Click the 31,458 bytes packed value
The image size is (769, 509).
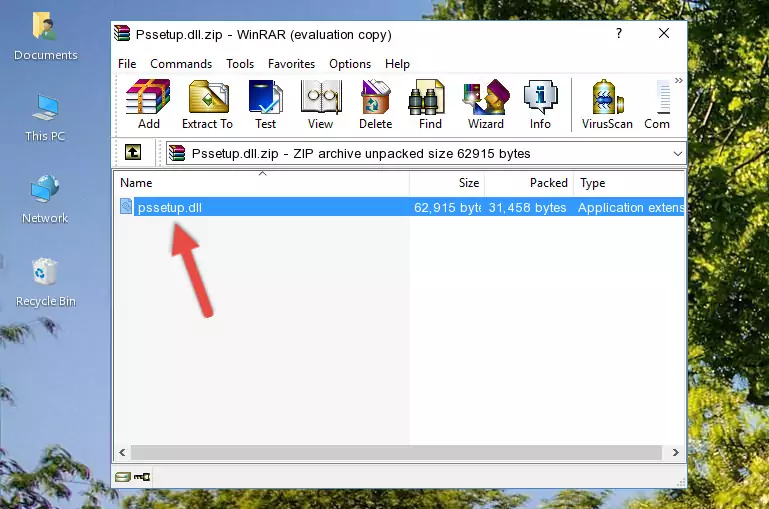tap(527, 207)
